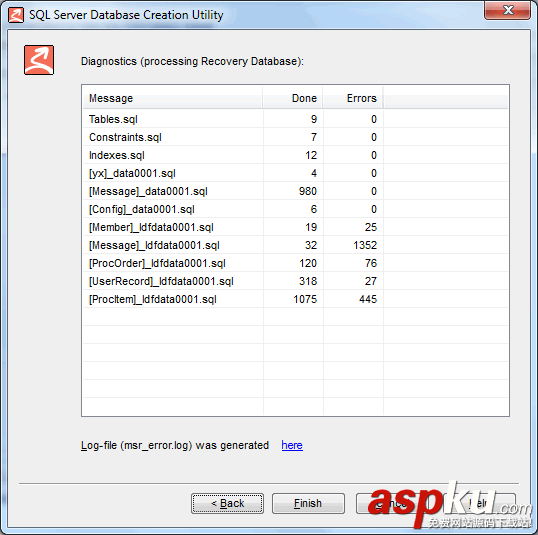Select the Indexes.sql row
Viewport: 538px width, 535px height.
295,155
